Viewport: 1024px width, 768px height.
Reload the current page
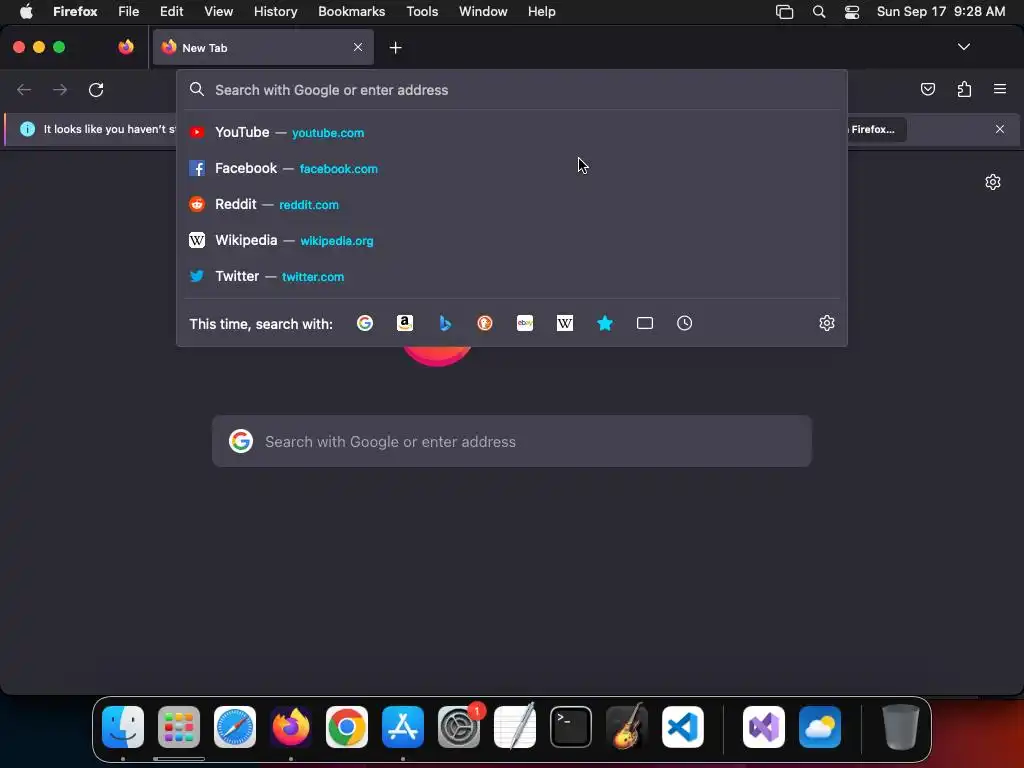coord(96,89)
